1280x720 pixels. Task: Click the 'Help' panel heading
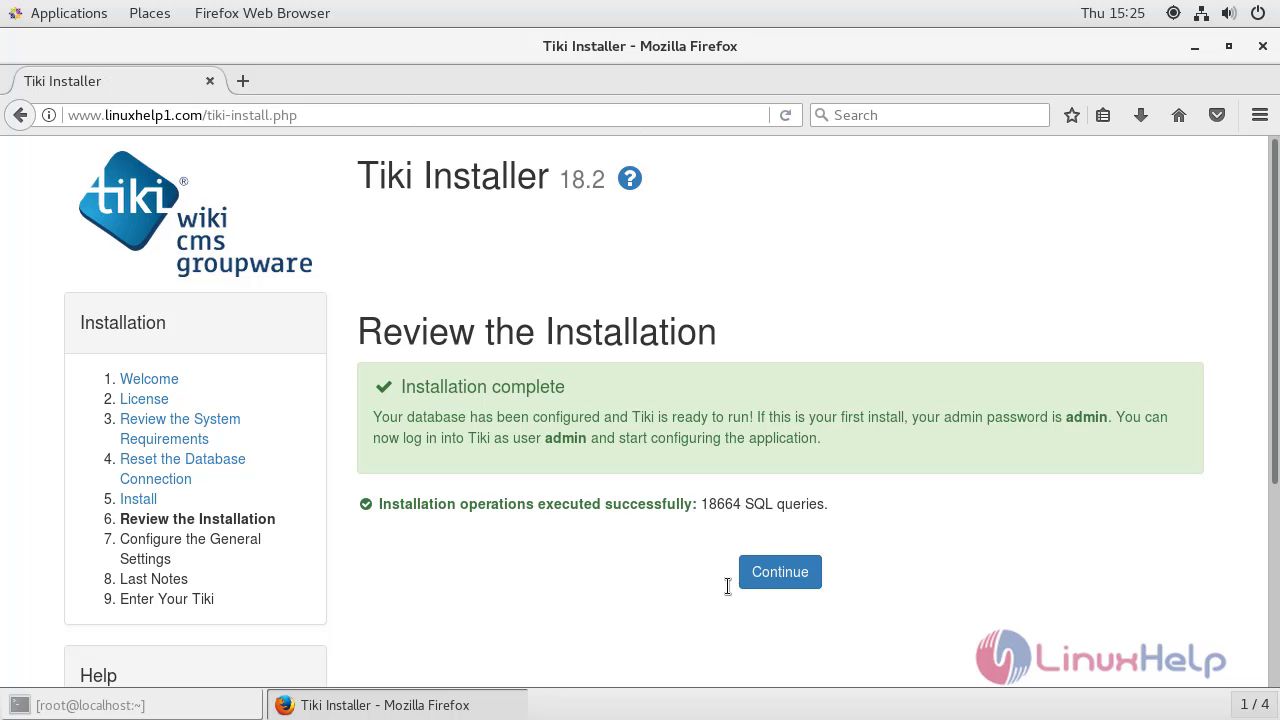[x=98, y=676]
